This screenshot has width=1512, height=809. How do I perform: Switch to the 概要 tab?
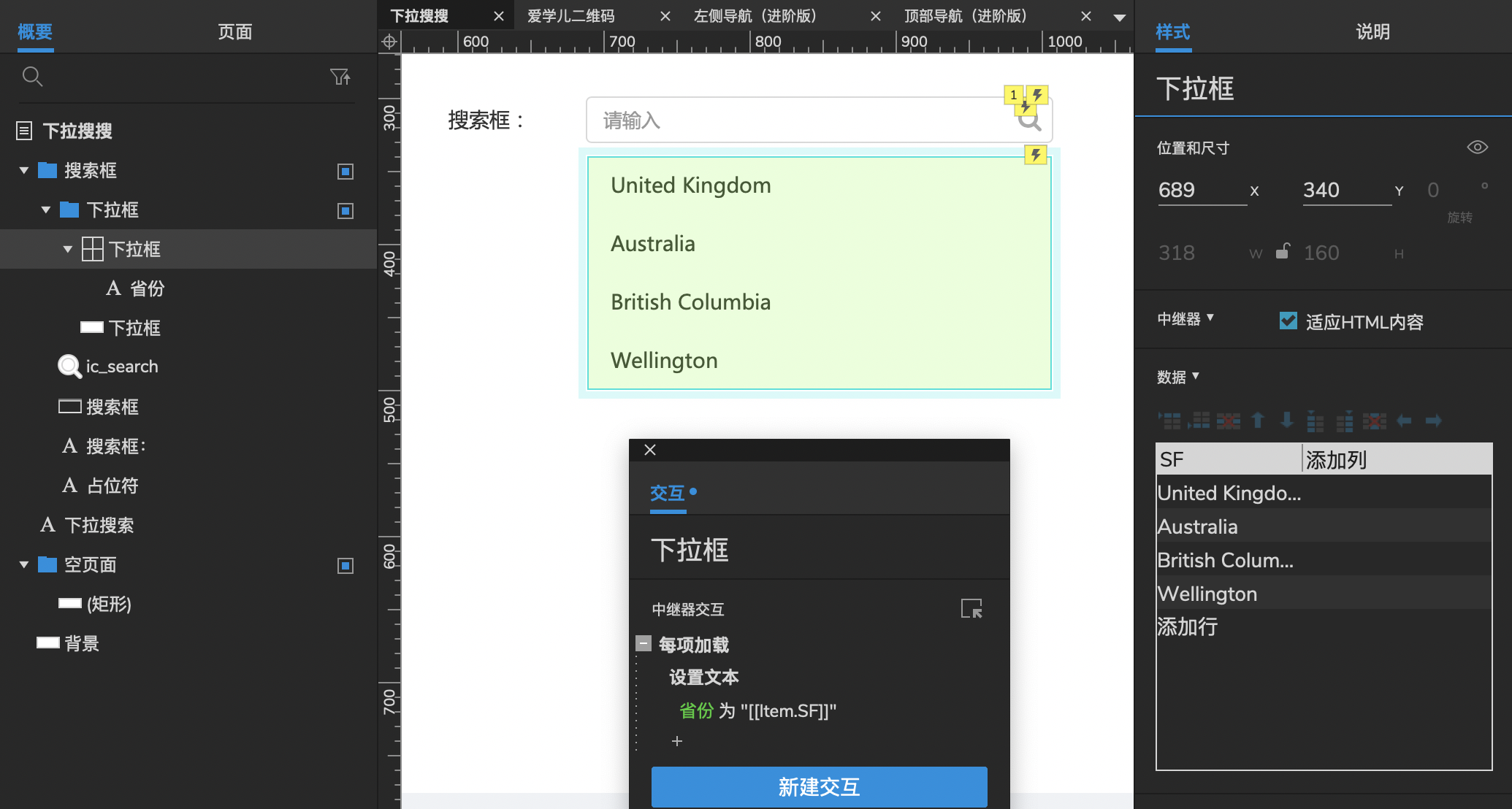point(35,32)
